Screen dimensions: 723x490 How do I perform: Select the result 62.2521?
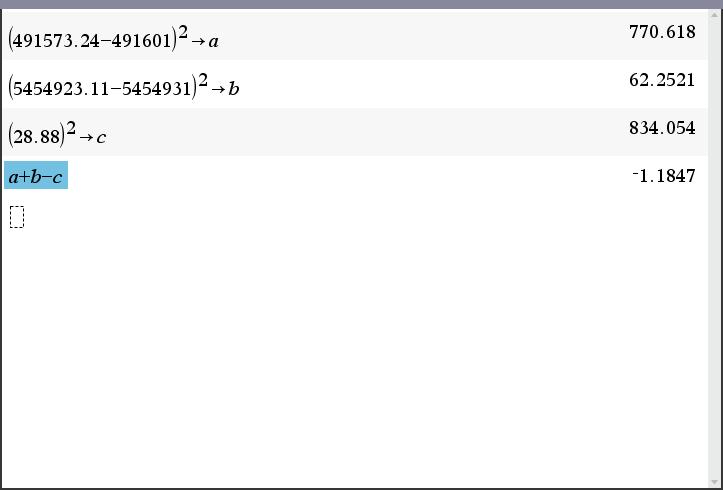pos(662,80)
